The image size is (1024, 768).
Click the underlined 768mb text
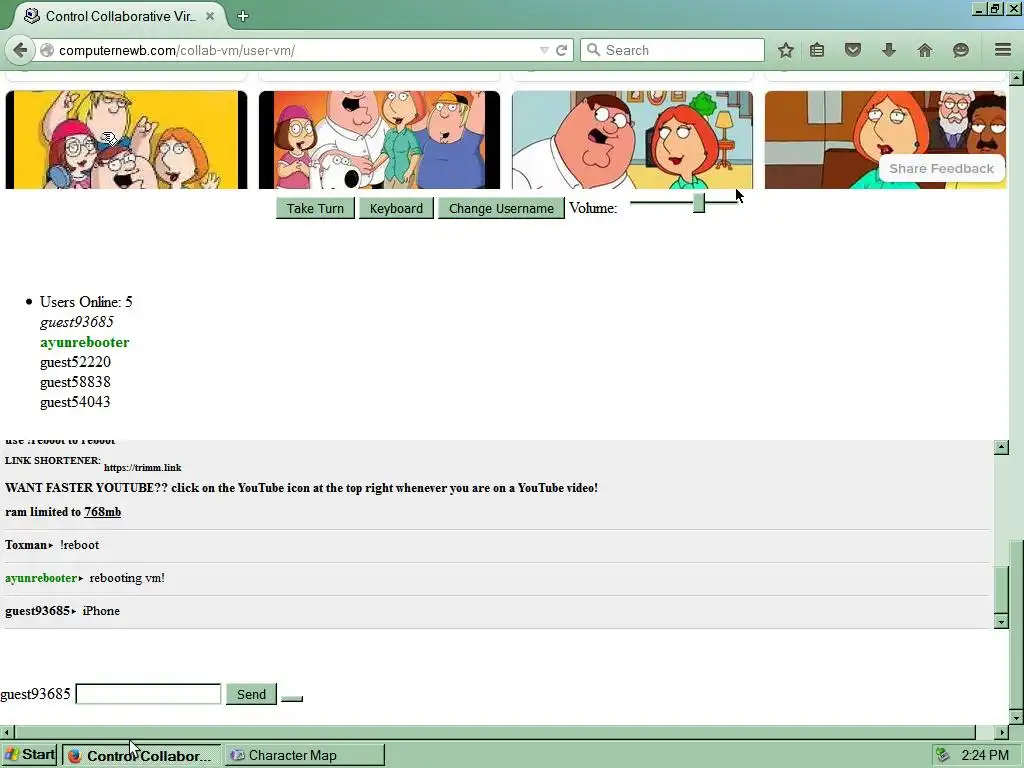click(103, 512)
